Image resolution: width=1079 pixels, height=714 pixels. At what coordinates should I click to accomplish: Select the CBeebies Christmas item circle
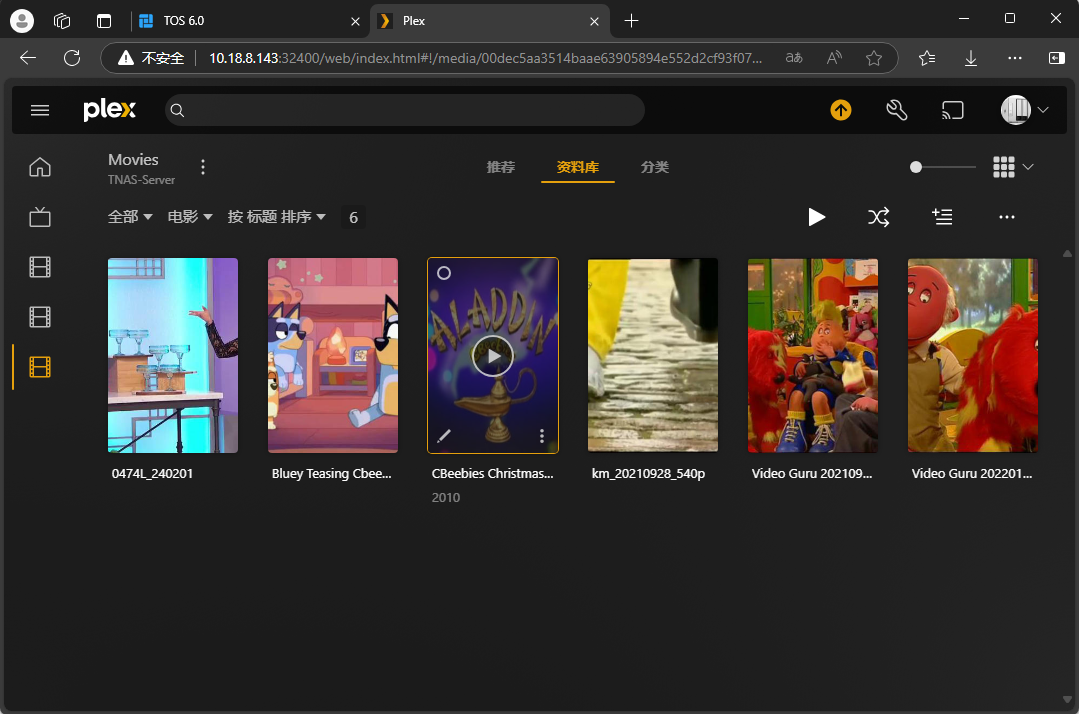pos(444,273)
